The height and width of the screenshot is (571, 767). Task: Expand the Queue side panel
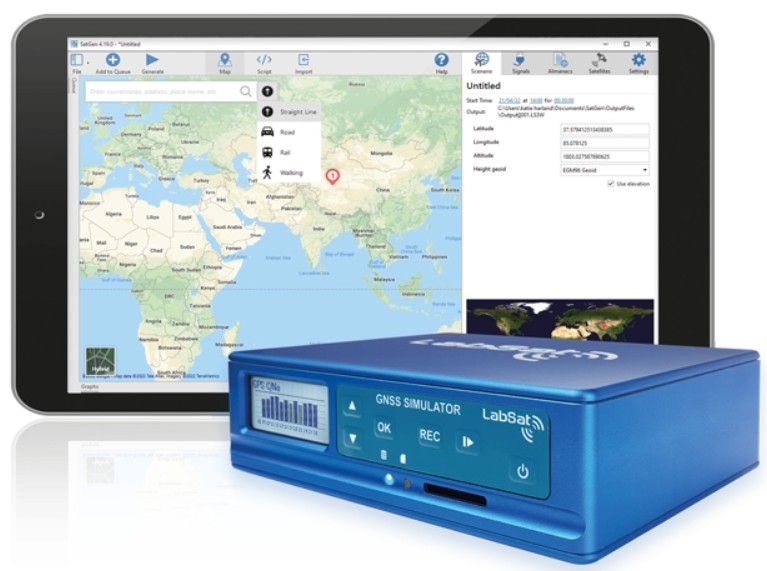tap(74, 86)
